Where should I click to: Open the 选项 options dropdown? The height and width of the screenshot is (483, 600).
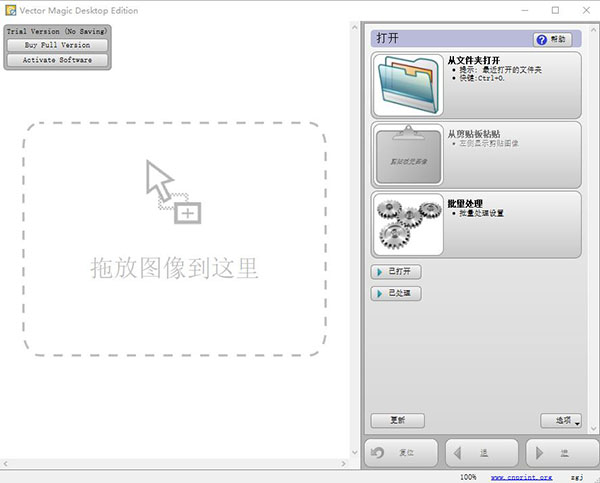[561, 420]
